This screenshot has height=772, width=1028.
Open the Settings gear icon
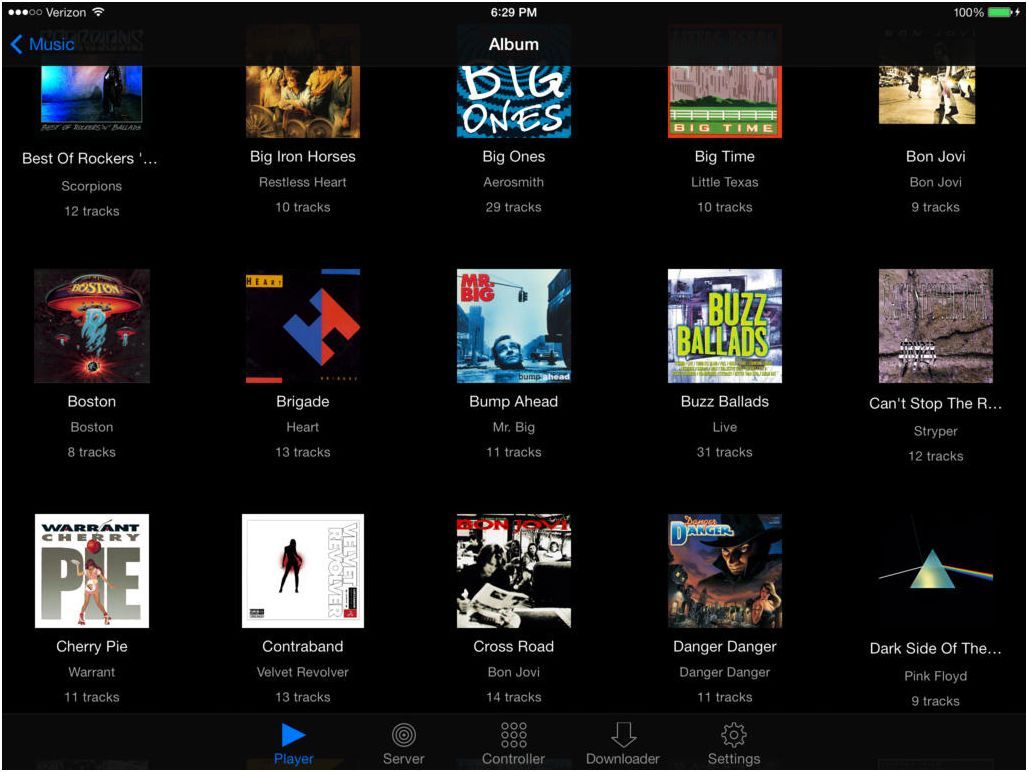(x=733, y=735)
